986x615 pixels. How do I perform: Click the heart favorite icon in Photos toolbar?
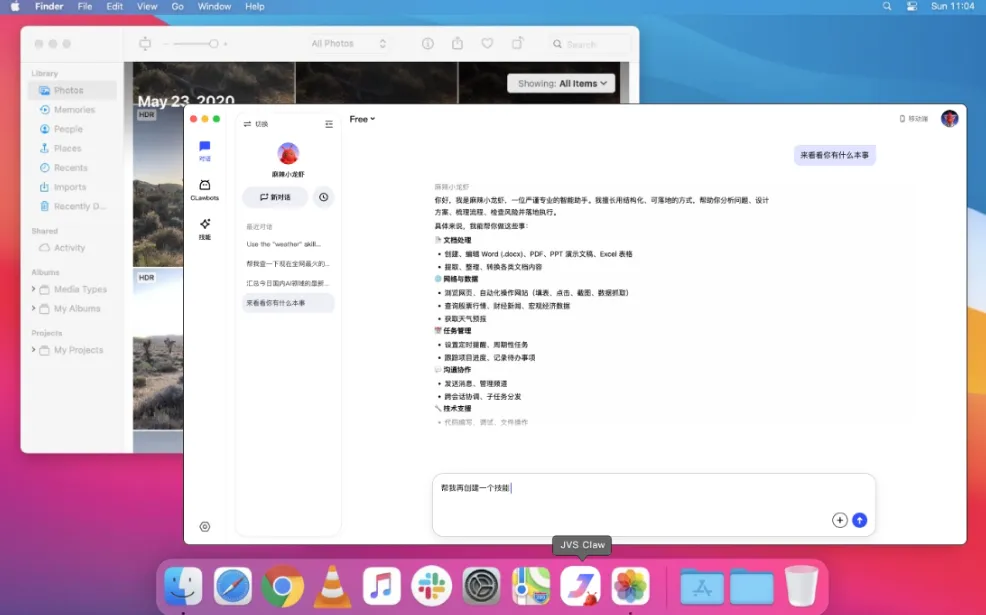coord(487,44)
